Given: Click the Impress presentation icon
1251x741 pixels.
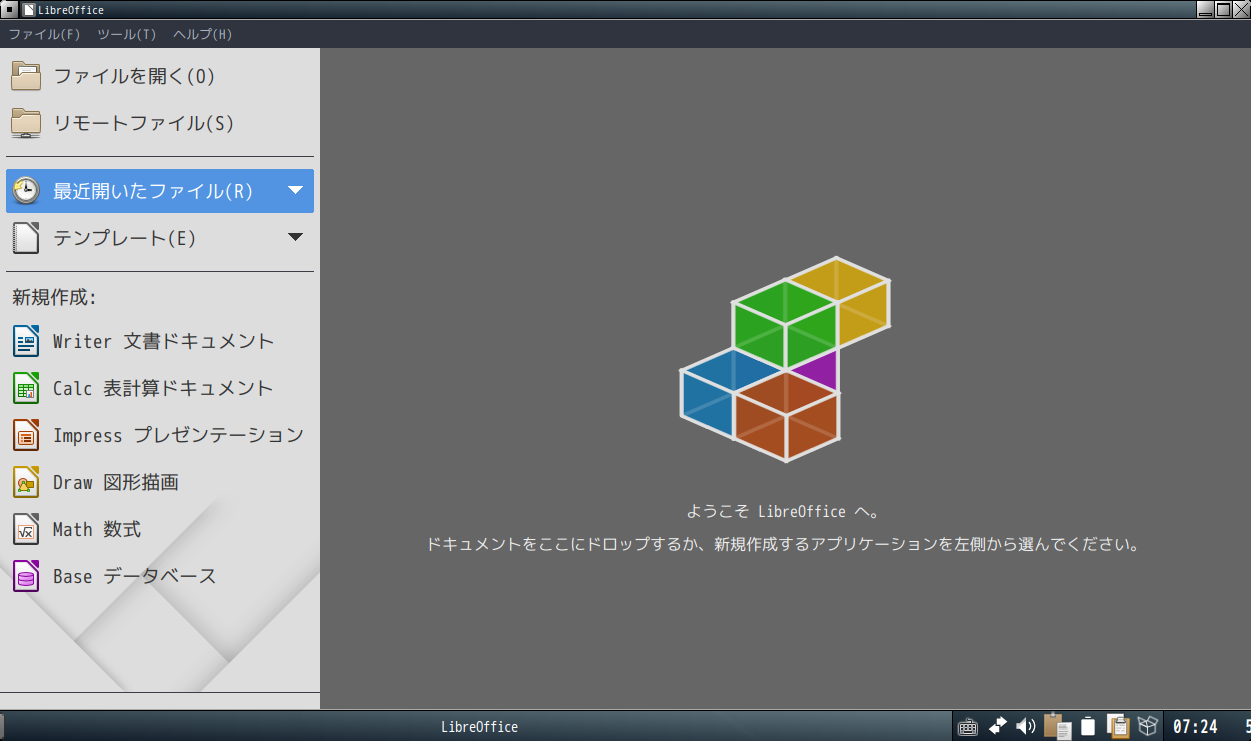Looking at the screenshot, I should coord(26,435).
